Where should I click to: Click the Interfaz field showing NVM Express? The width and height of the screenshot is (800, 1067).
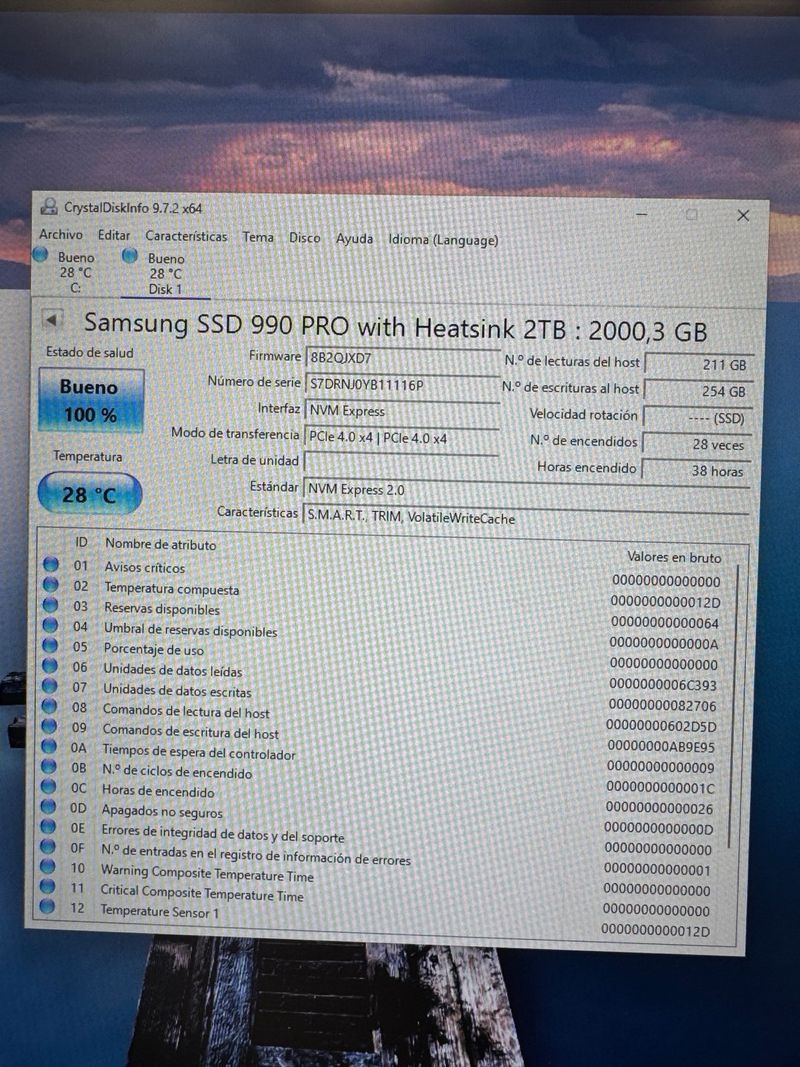(x=402, y=411)
